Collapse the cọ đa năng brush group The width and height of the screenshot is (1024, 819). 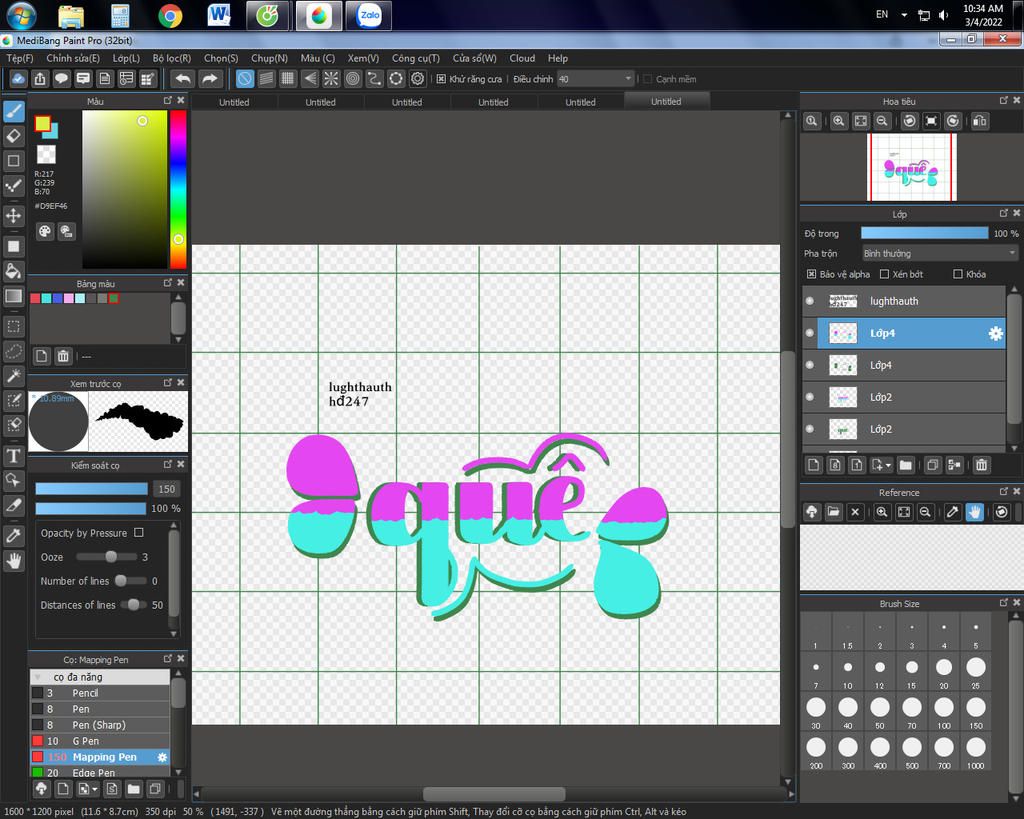click(37, 677)
